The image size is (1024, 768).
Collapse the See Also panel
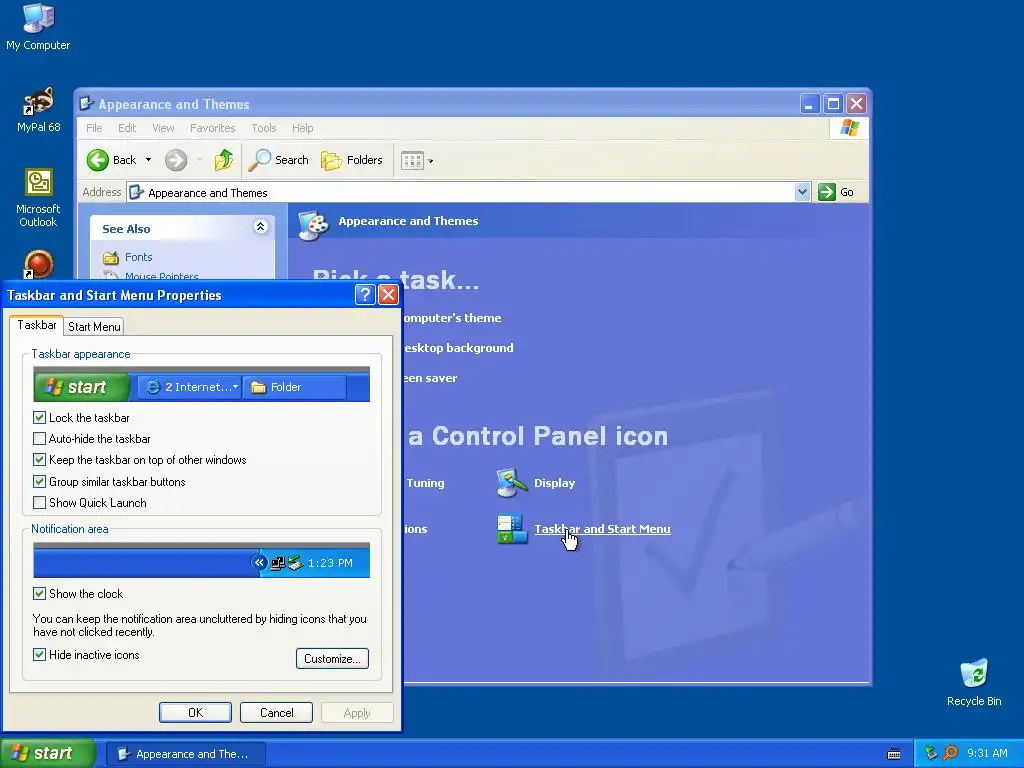pyautogui.click(x=260, y=227)
